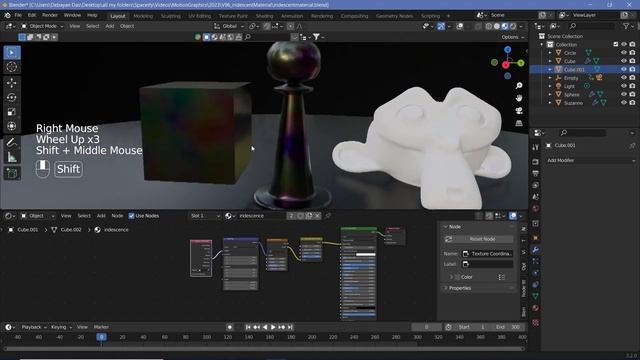Expand the Suzanne object in outliner
The height and width of the screenshot is (360, 640).
(x=550, y=103)
